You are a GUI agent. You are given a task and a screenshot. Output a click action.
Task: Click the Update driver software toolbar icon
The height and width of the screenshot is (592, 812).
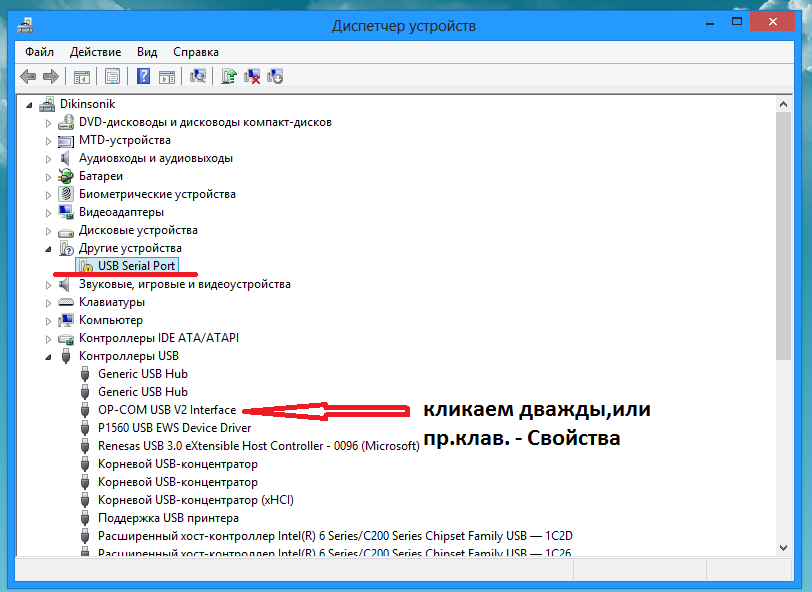tap(229, 76)
